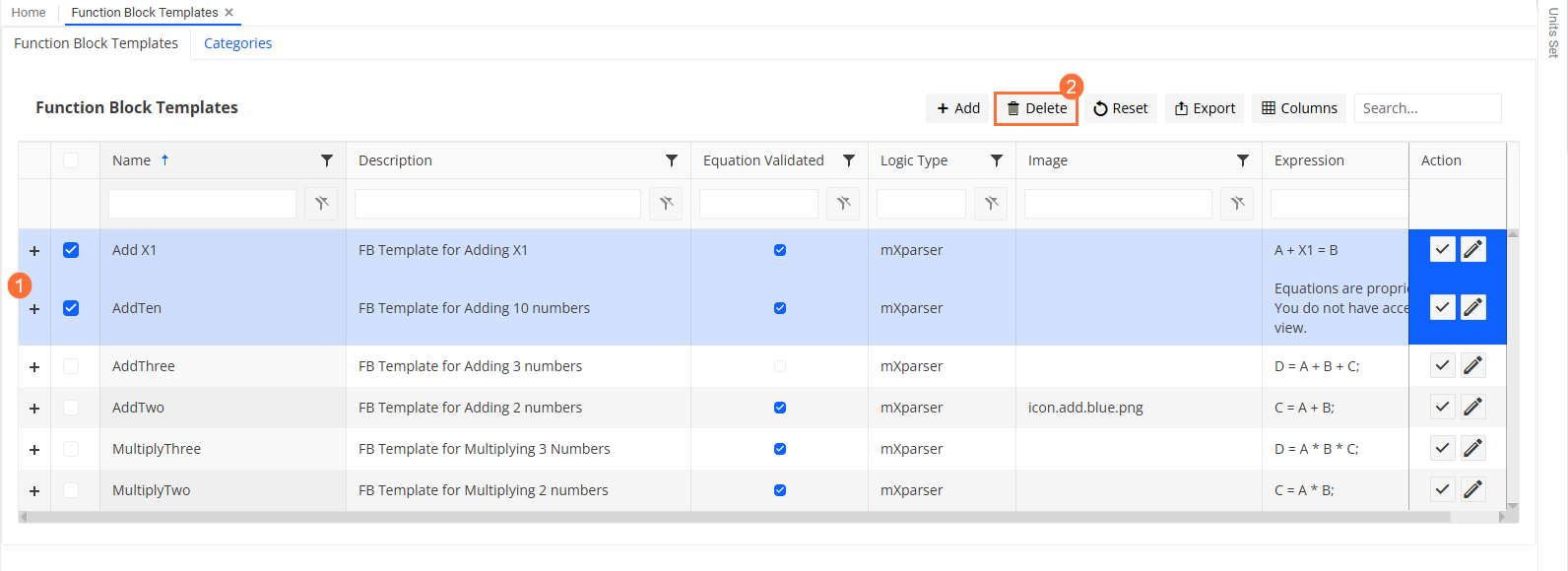Clear the Logic Type filter row icon
The image size is (1568, 571).
[x=991, y=204]
